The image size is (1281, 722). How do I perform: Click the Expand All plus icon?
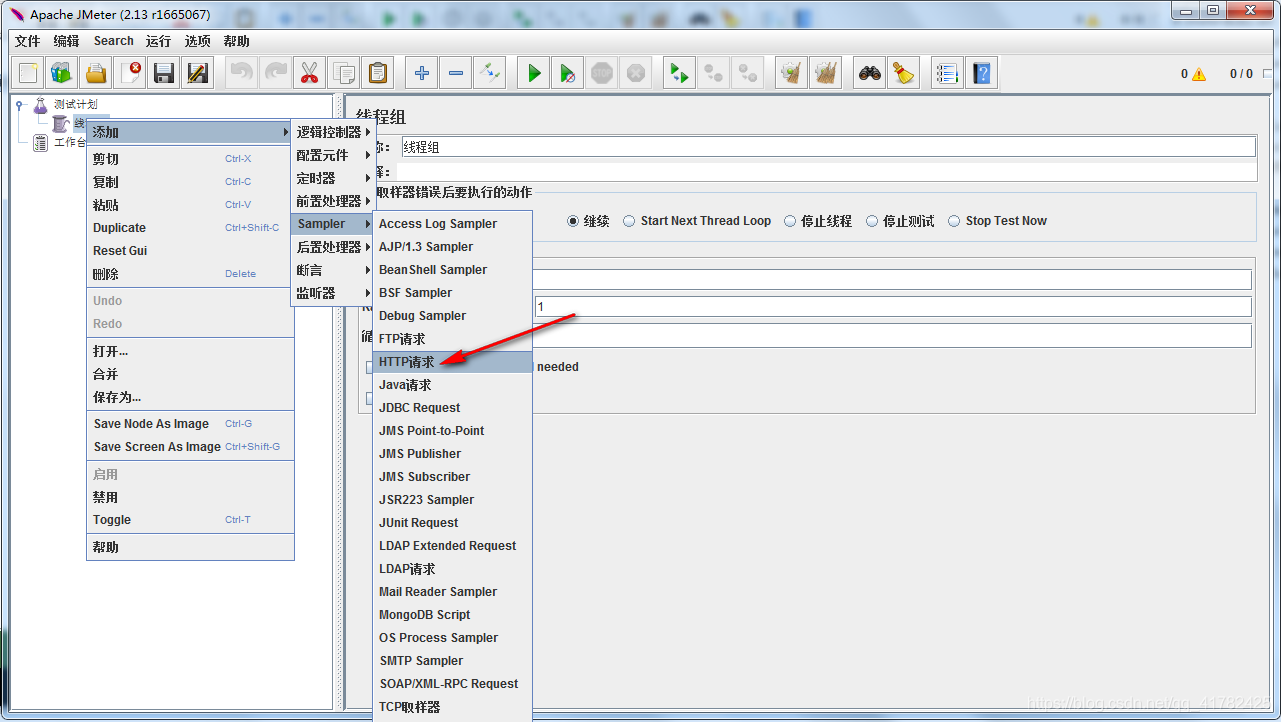tap(422, 73)
